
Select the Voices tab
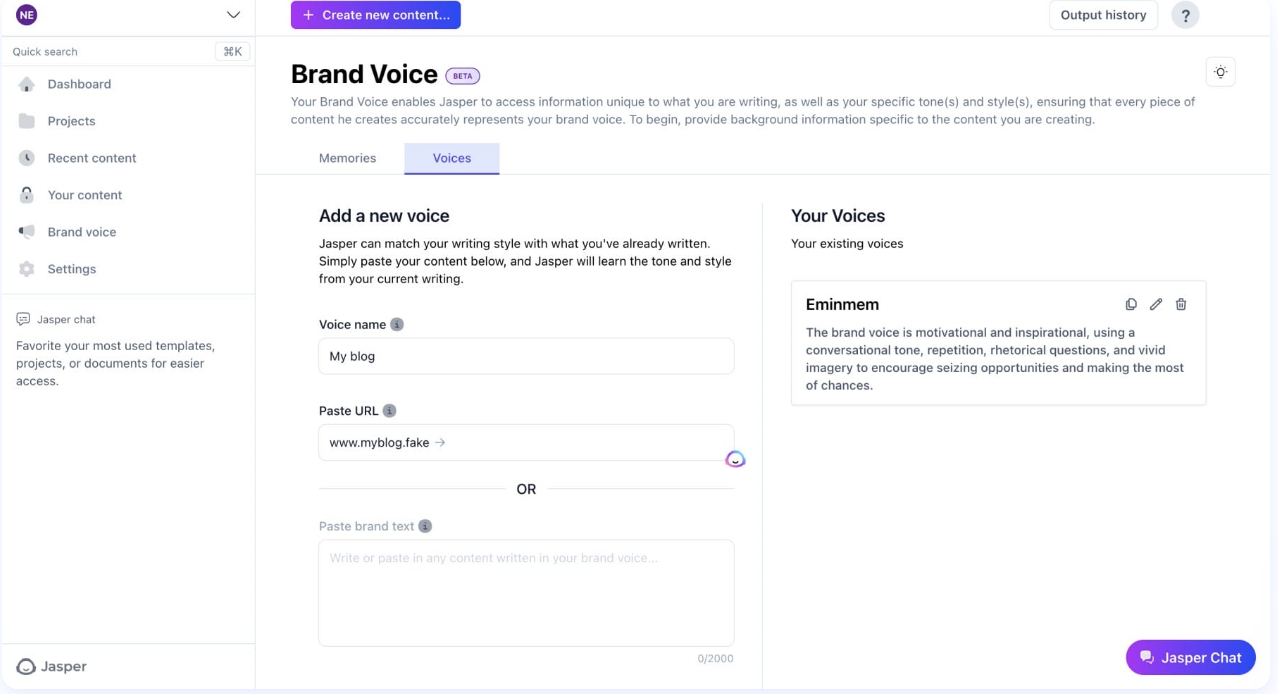click(x=452, y=158)
